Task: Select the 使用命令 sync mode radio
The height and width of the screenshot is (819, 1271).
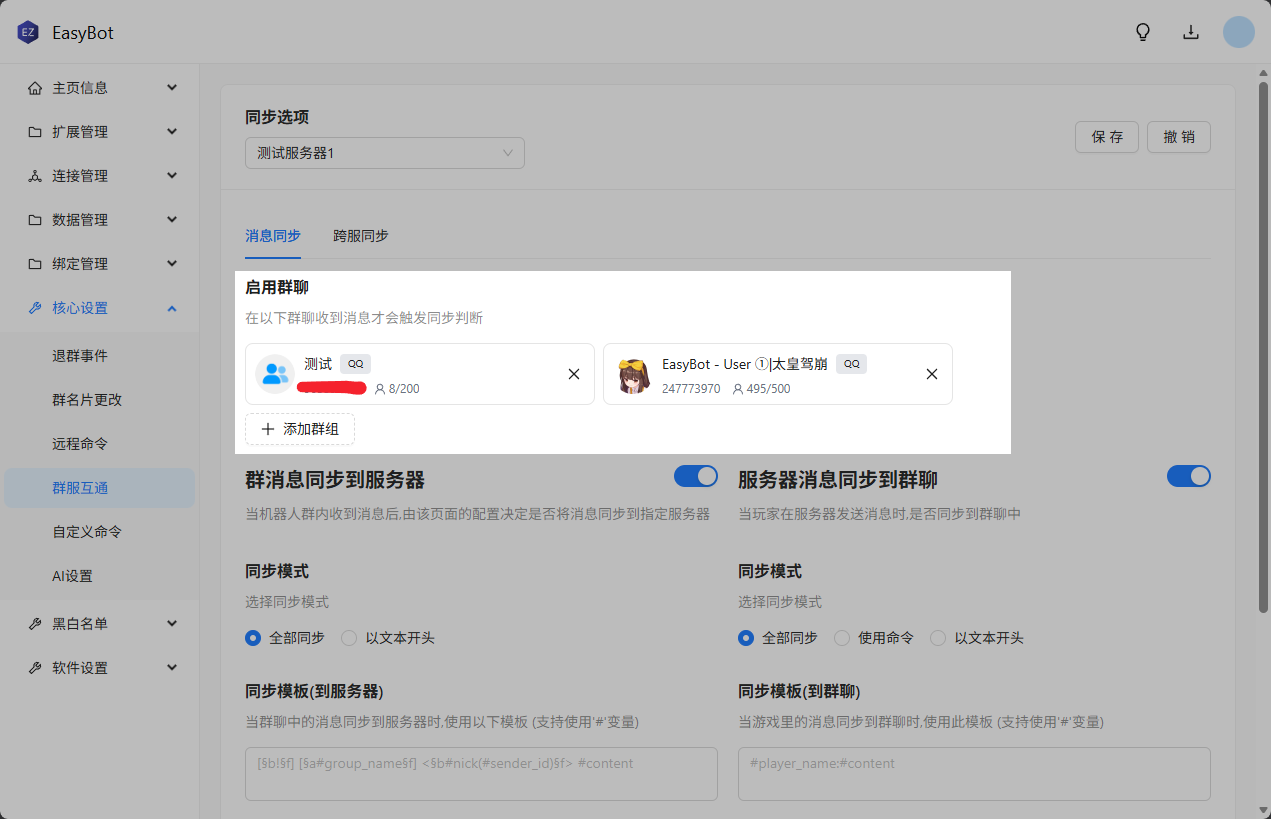Action: [842, 638]
